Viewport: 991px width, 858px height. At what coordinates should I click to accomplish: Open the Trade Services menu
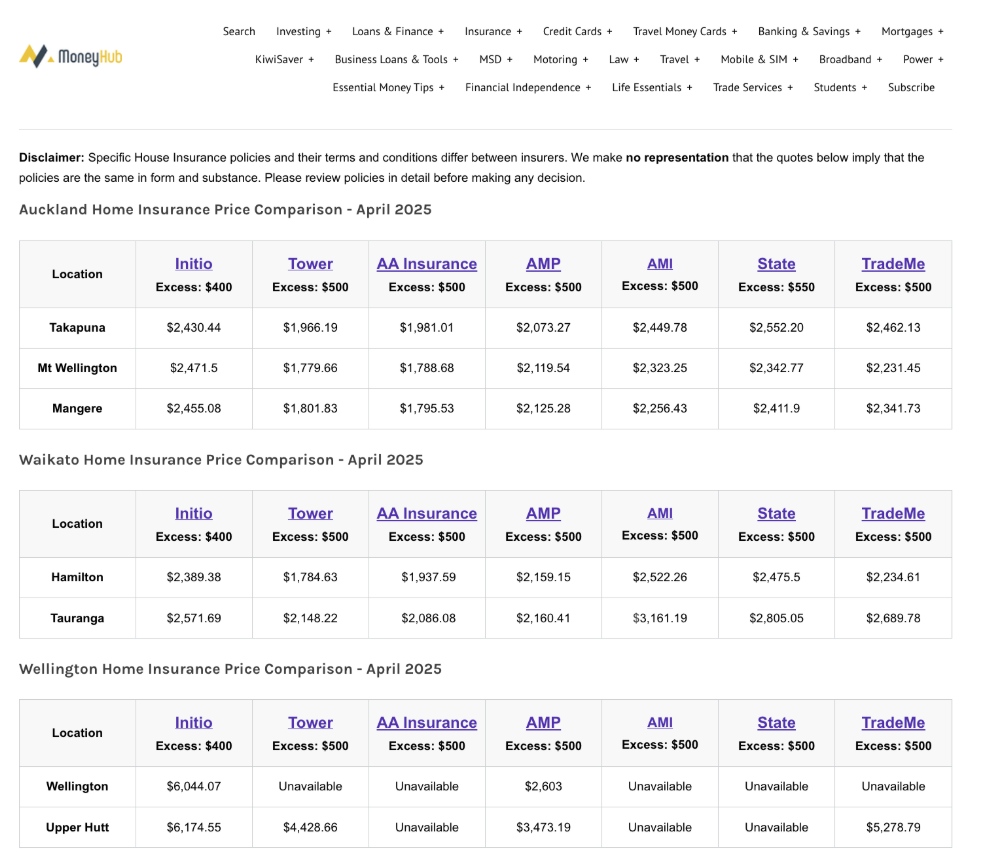pos(753,87)
